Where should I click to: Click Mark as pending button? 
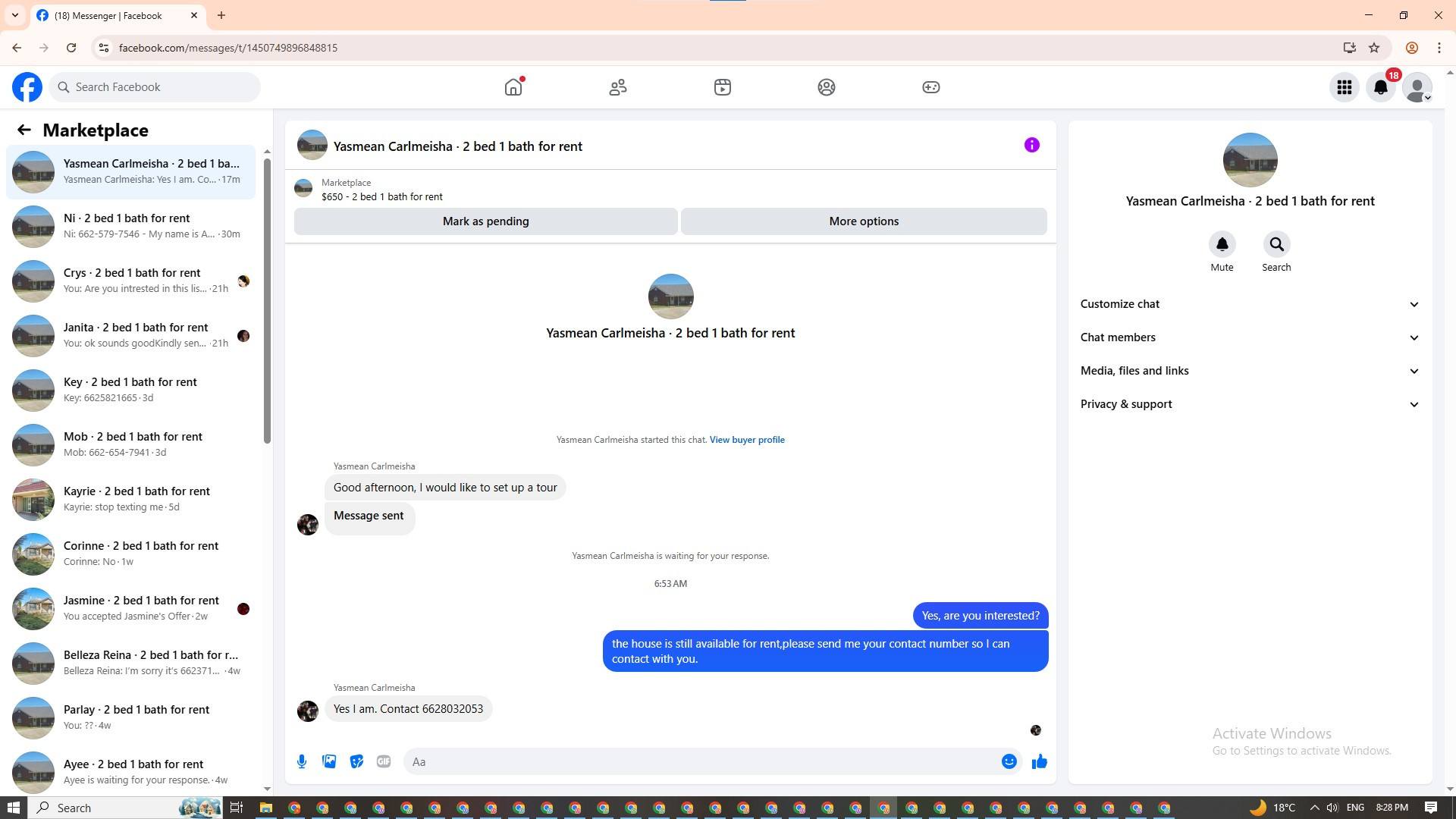[x=485, y=221]
